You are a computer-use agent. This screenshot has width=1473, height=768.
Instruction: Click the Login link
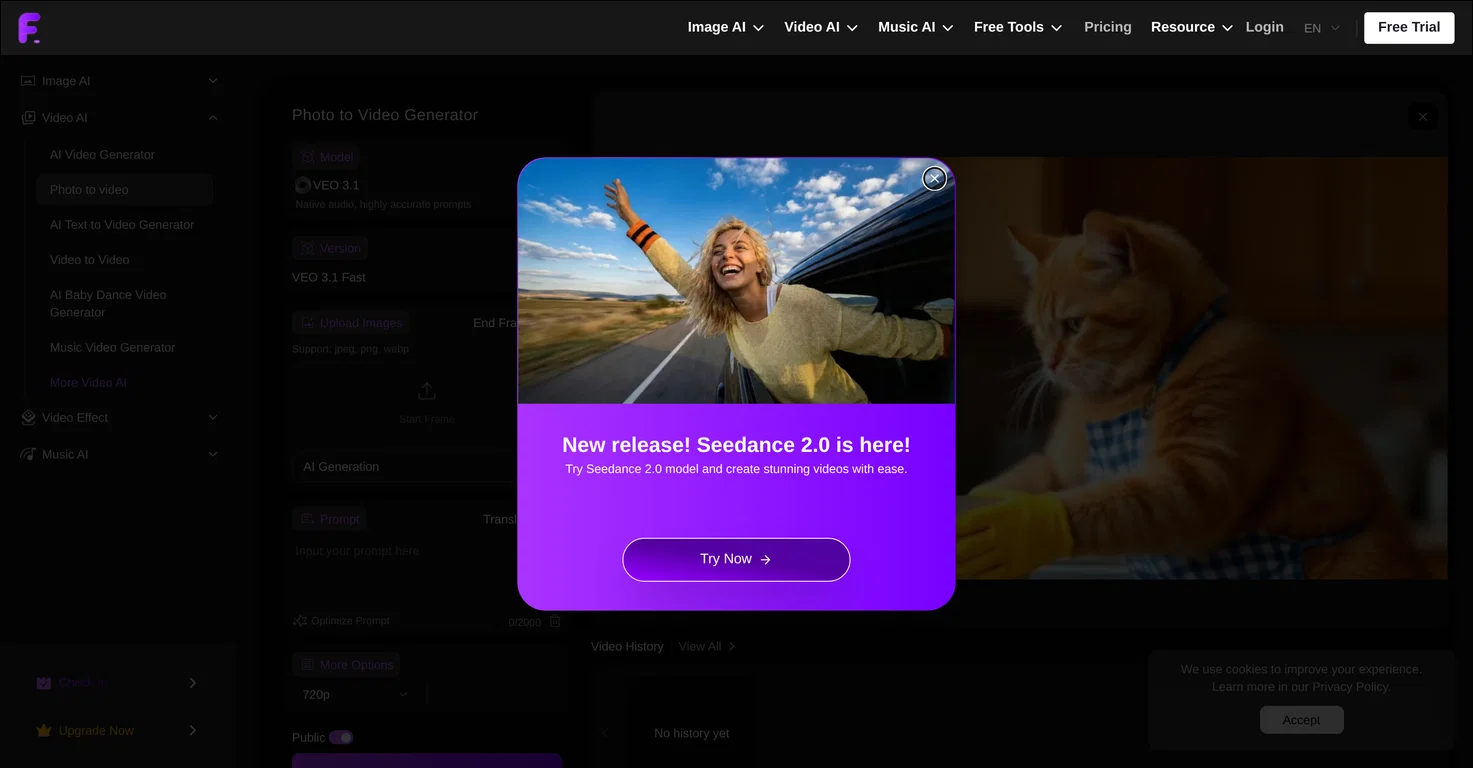pos(1264,27)
